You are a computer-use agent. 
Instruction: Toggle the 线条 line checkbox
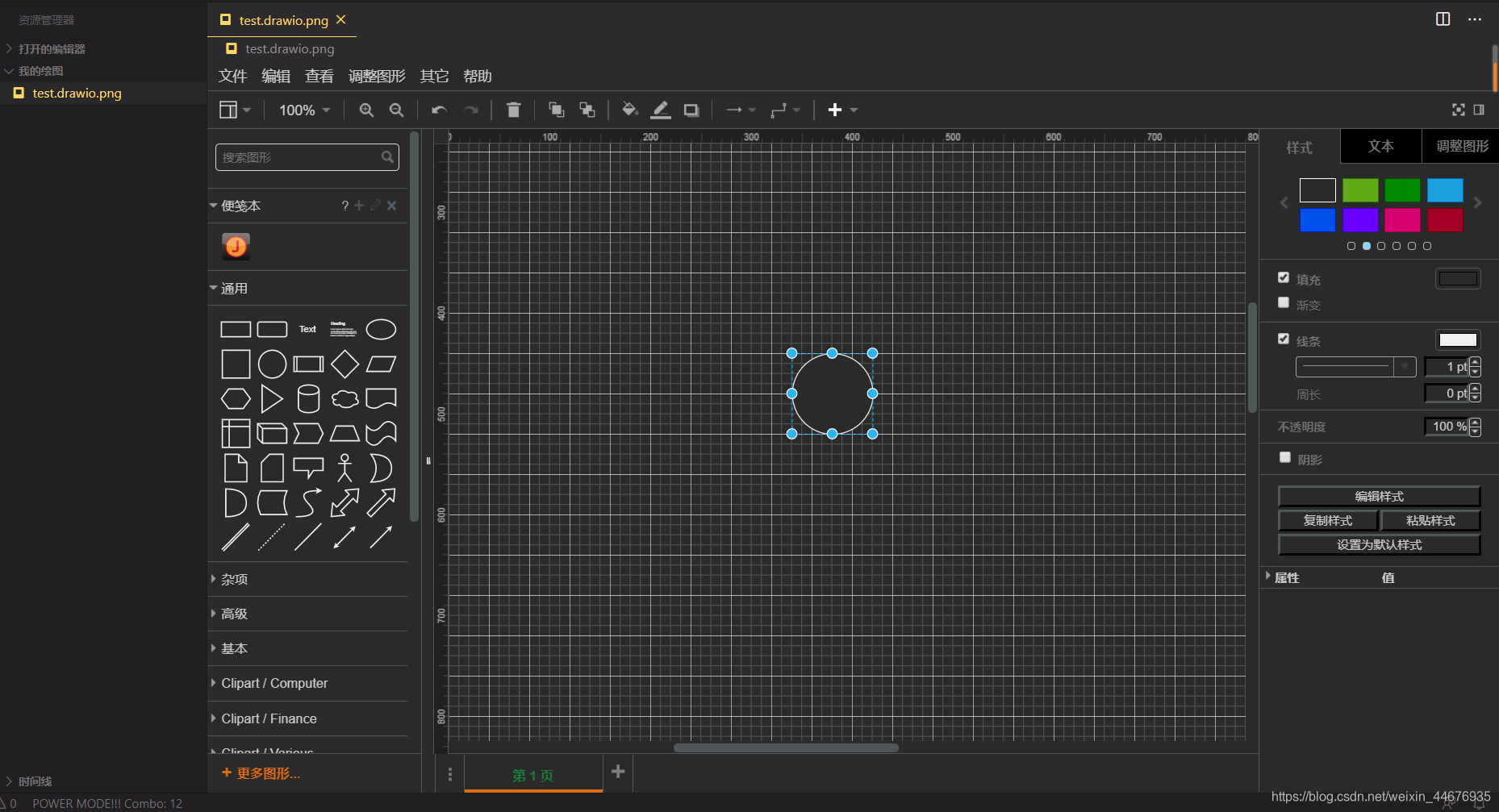point(1284,339)
